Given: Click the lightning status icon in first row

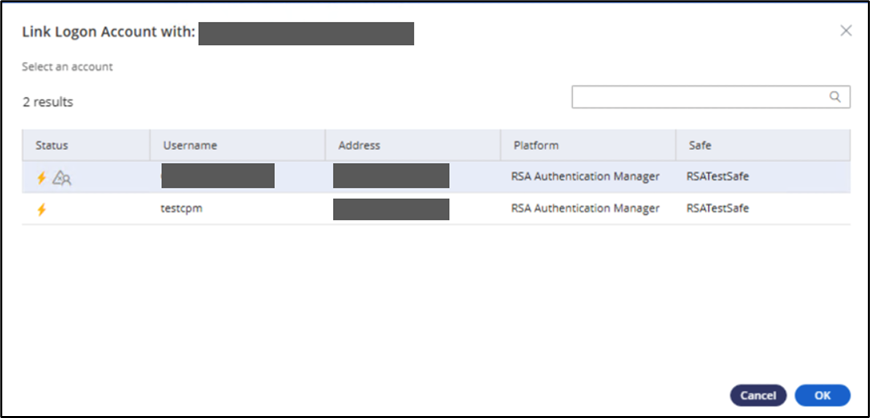Looking at the screenshot, I should click(42, 178).
